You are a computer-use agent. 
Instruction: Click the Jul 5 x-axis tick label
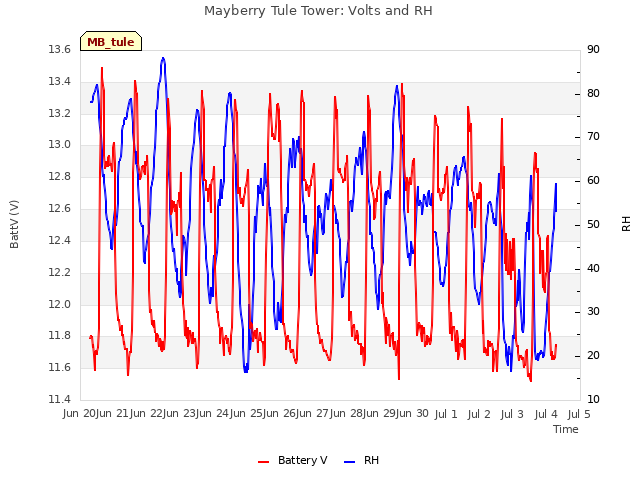click(579, 414)
